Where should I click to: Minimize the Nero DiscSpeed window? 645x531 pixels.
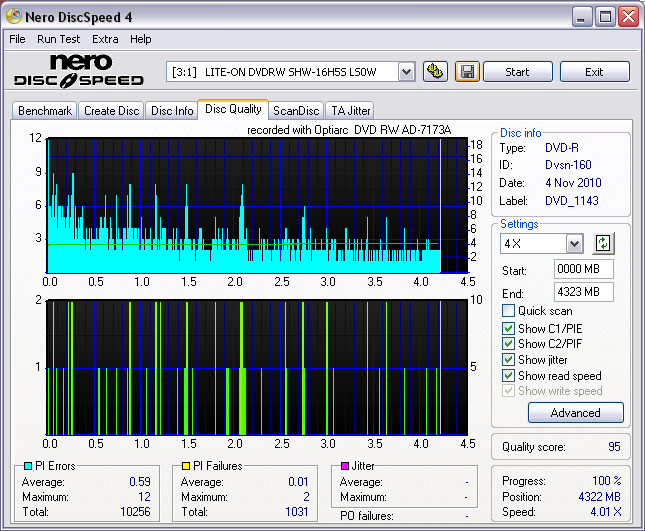click(582, 17)
